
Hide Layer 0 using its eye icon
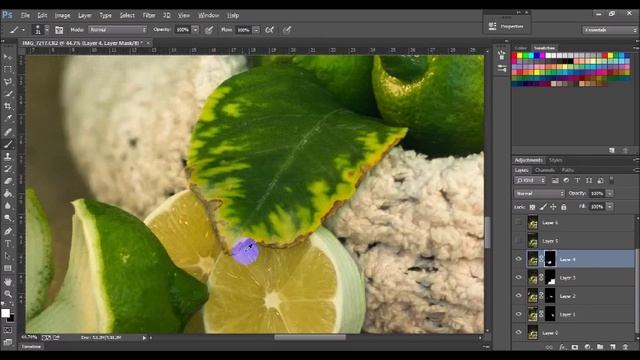(x=518, y=333)
